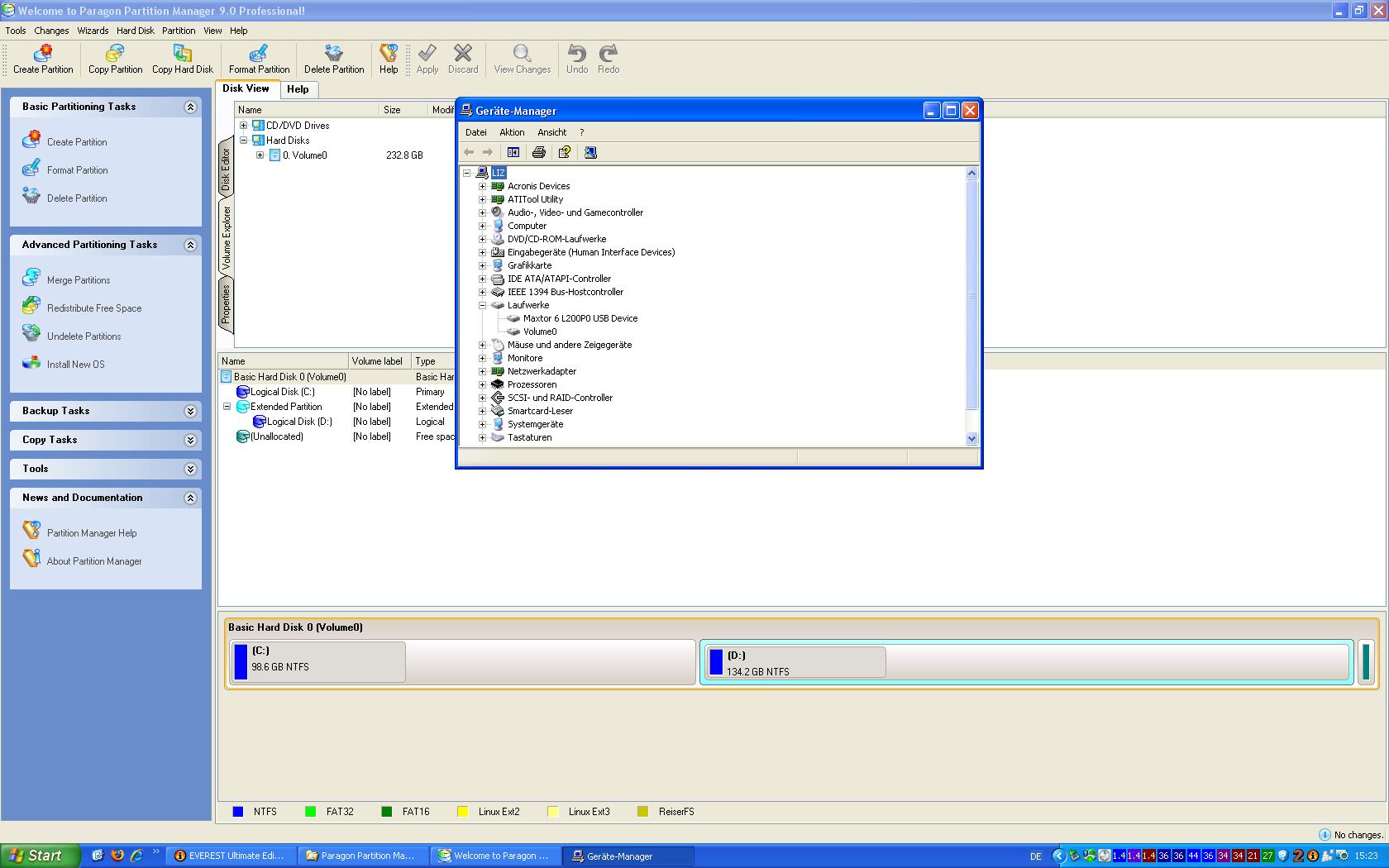Click the Firefox quick launch icon
Screen dimensions: 1389x868
[117, 856]
